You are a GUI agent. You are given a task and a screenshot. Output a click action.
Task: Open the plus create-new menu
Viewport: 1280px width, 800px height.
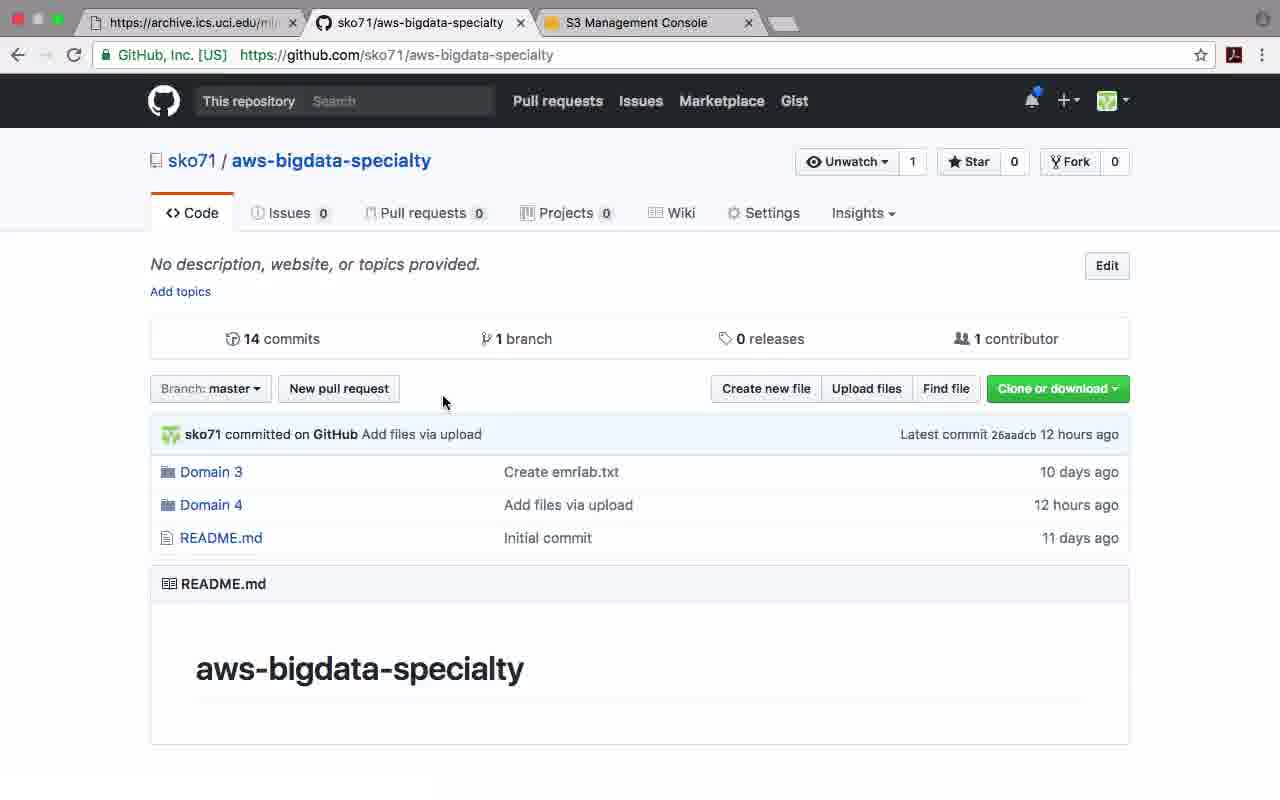point(1068,100)
